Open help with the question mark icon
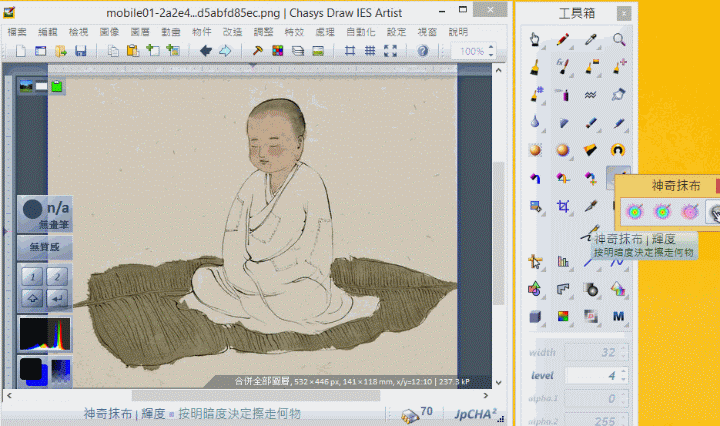The image size is (720, 426). [x=423, y=50]
